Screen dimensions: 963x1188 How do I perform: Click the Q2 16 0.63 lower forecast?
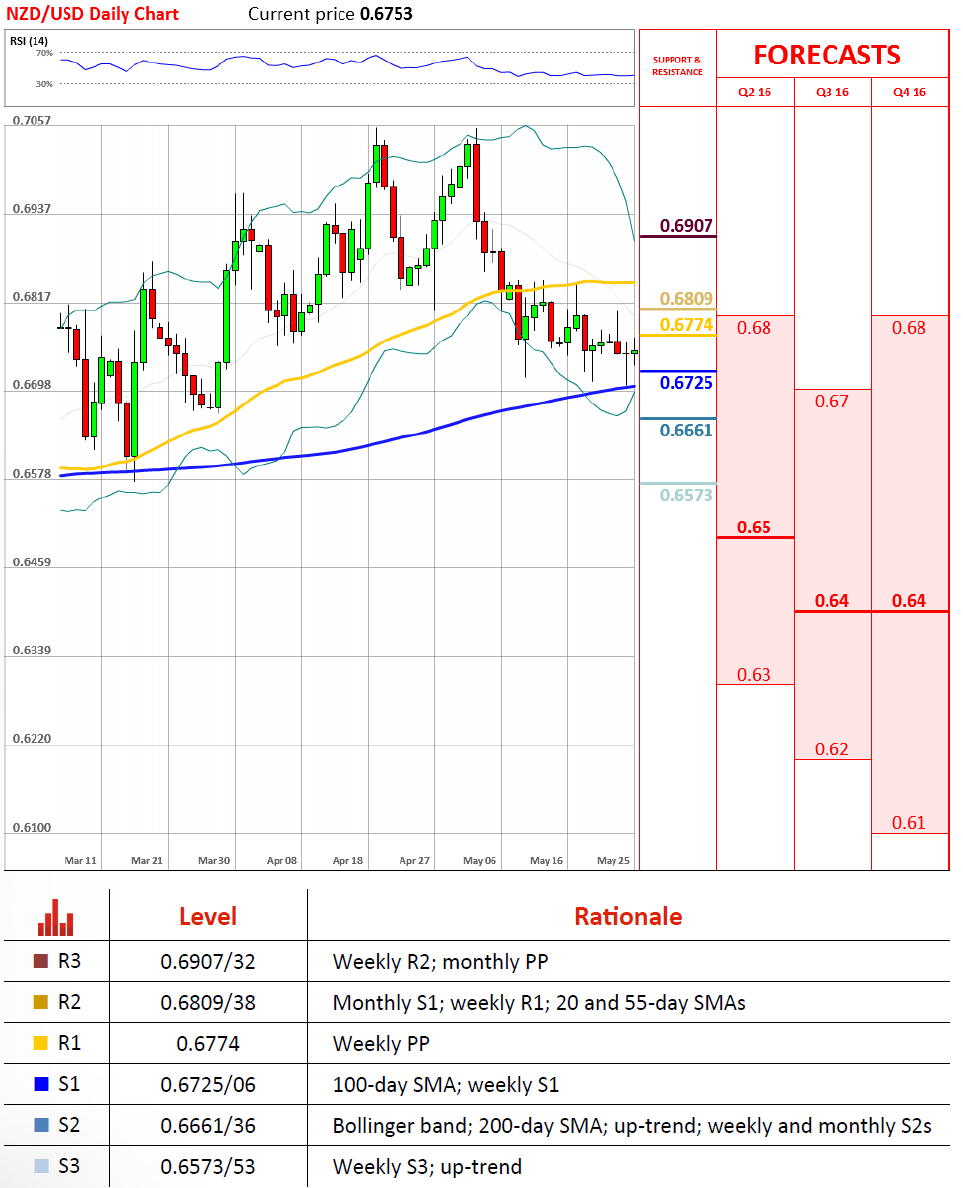click(754, 675)
